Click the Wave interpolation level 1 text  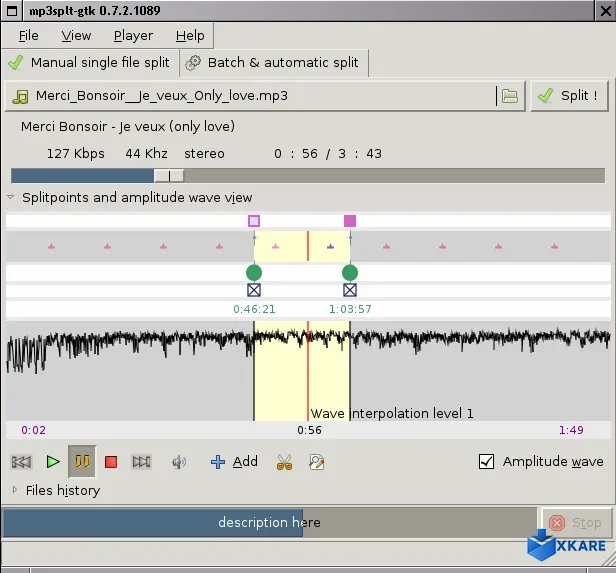coord(392,413)
